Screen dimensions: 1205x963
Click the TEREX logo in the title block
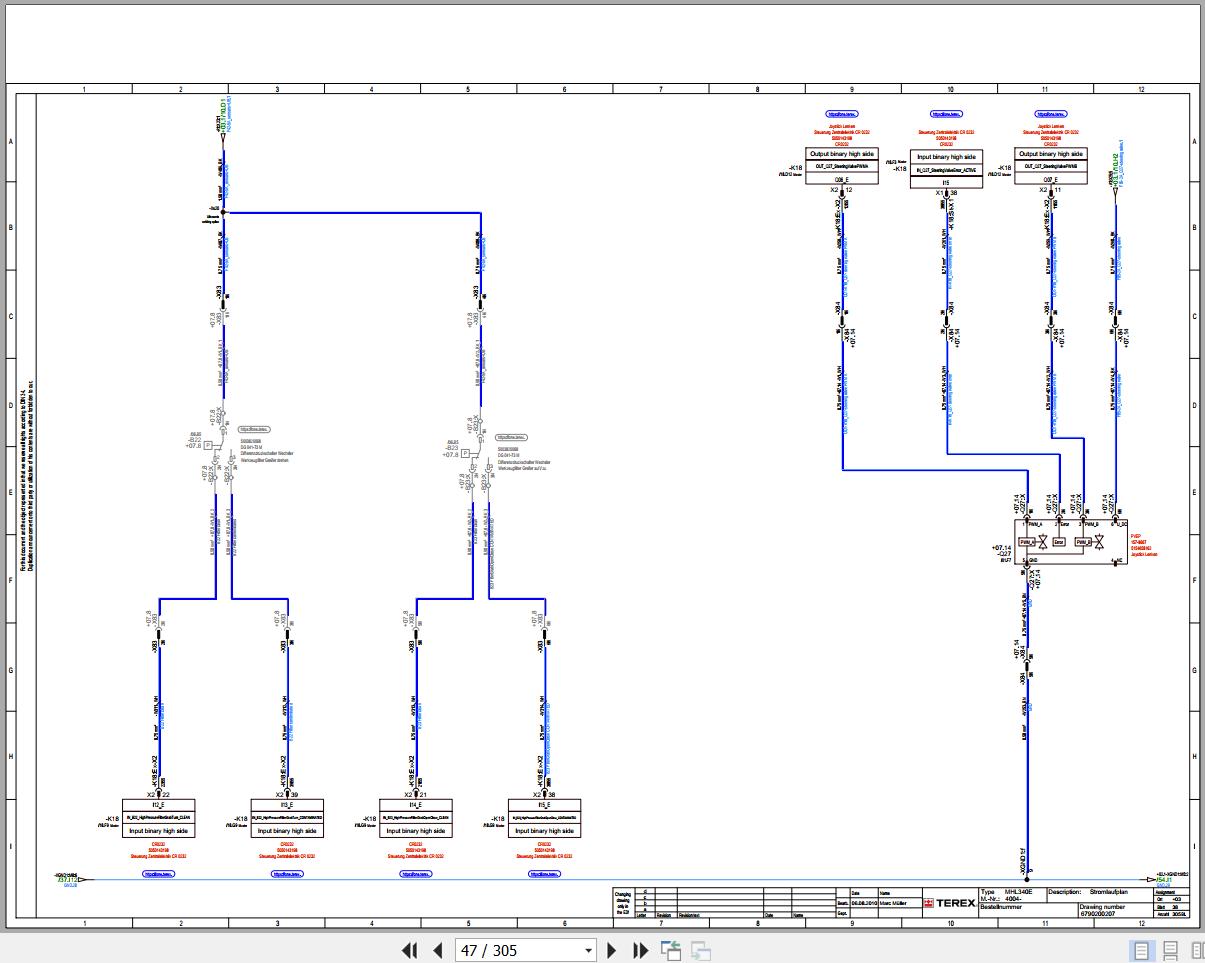point(949,902)
